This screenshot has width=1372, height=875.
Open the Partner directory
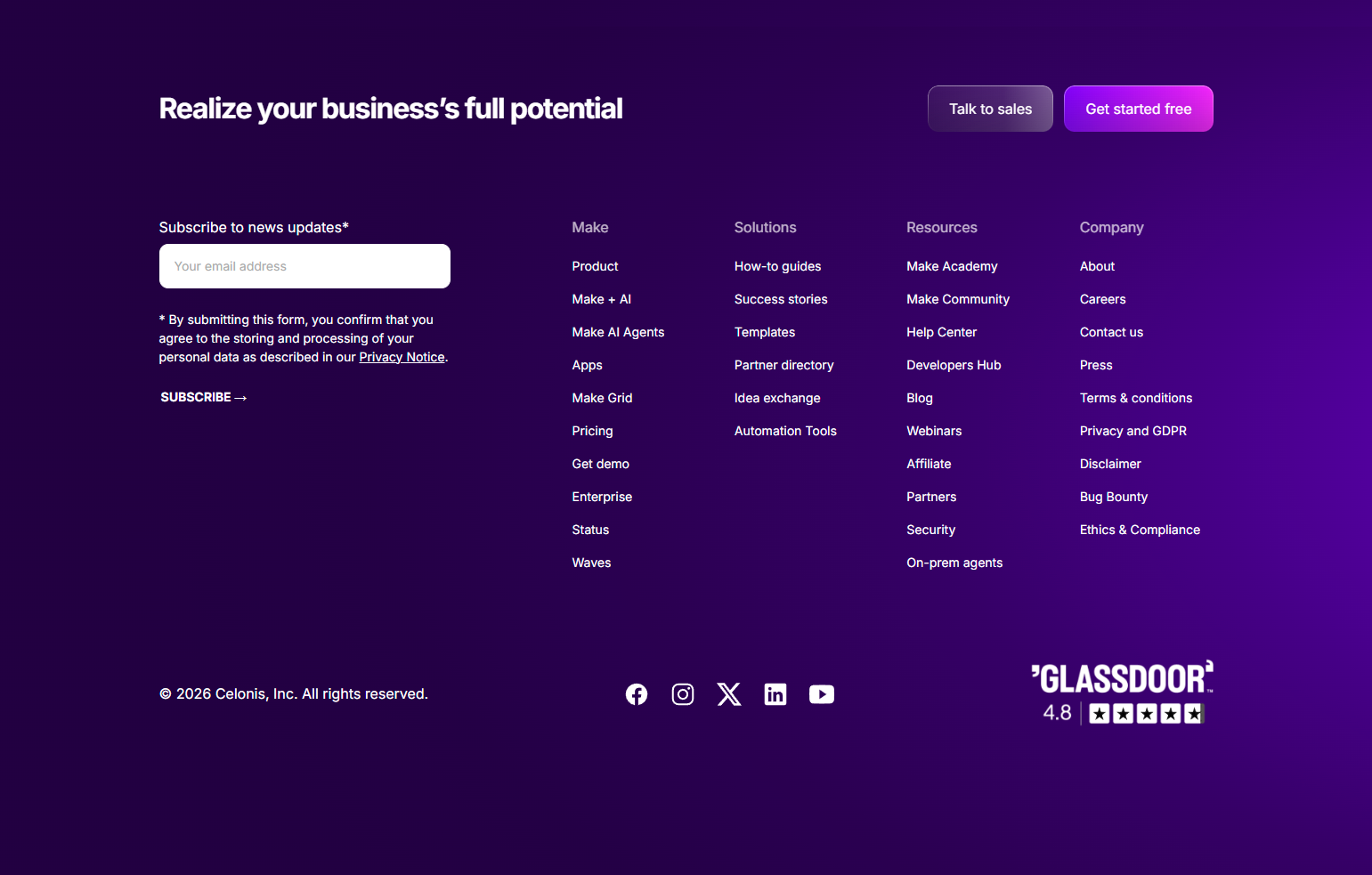tap(783, 365)
